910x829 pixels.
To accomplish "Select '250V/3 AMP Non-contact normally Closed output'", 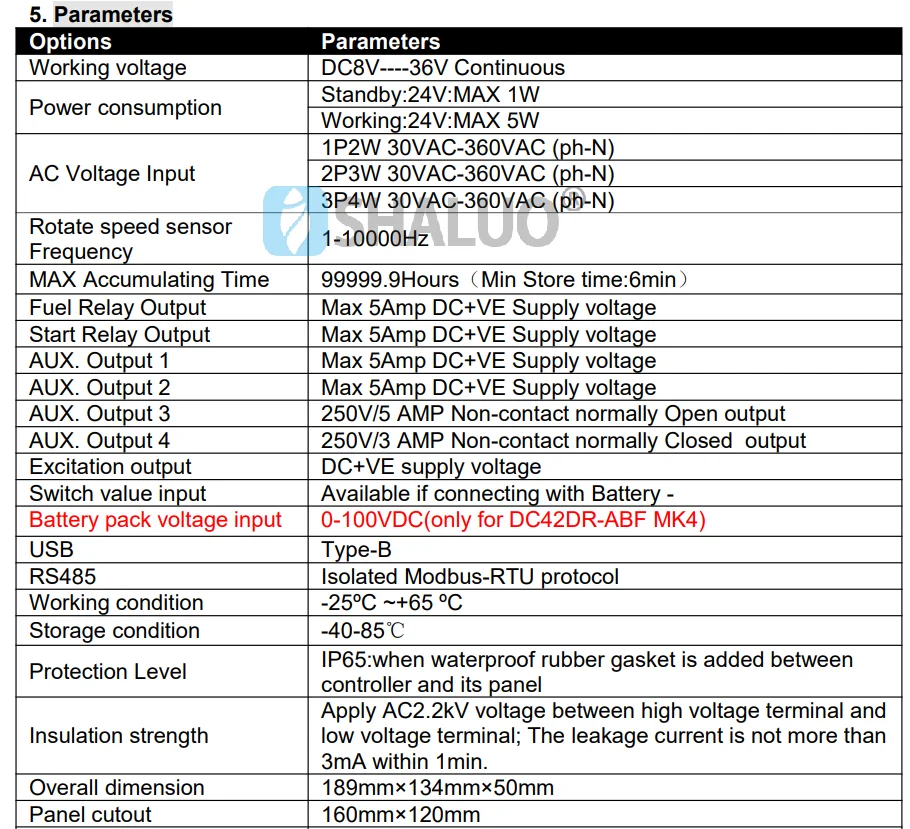I will [564, 441].
